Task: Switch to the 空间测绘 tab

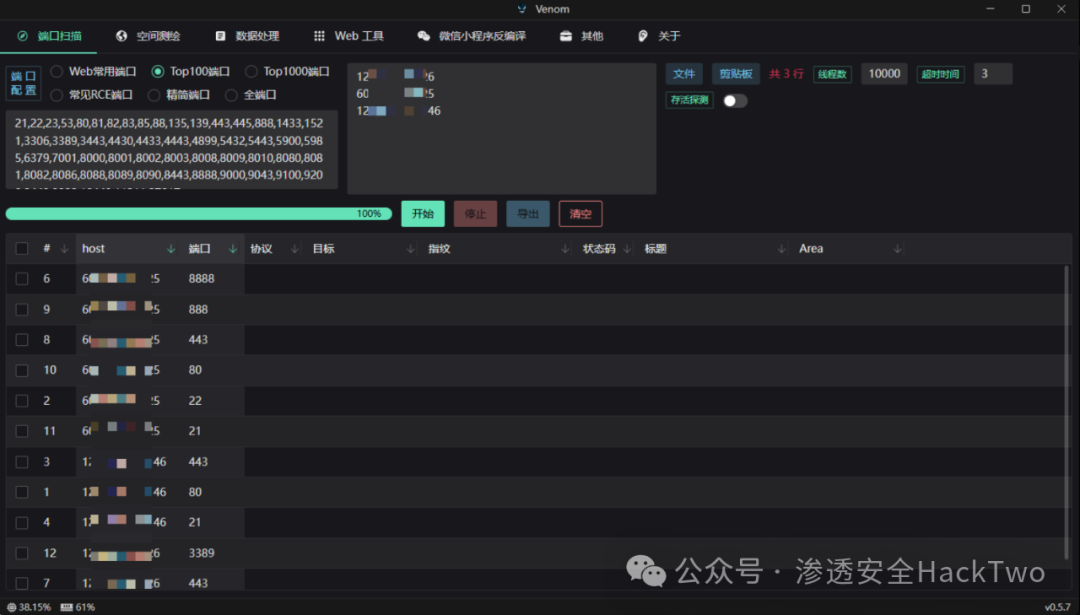Action: (x=148, y=36)
